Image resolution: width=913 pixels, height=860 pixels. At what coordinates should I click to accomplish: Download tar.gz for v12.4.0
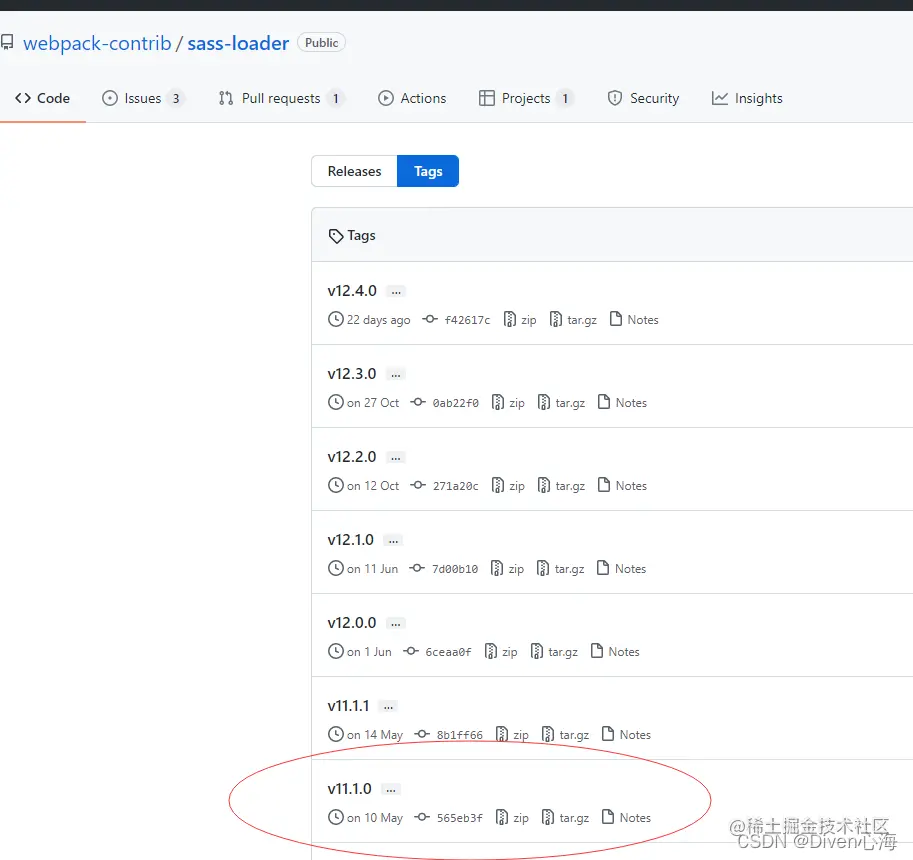[573, 320]
